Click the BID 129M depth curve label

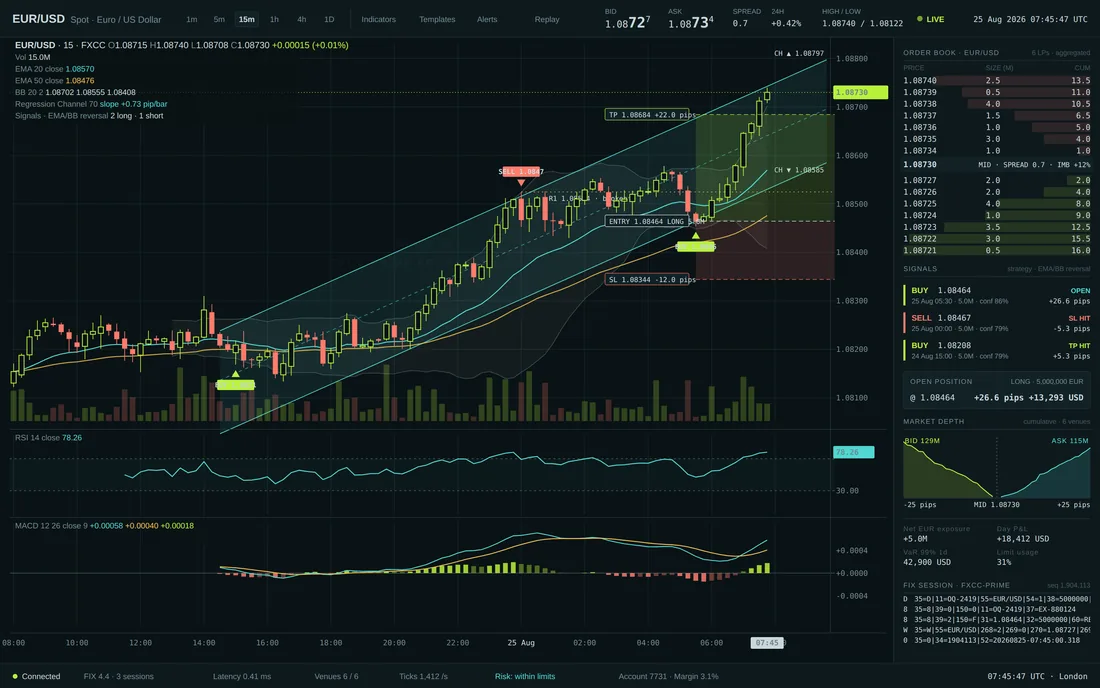(922, 441)
